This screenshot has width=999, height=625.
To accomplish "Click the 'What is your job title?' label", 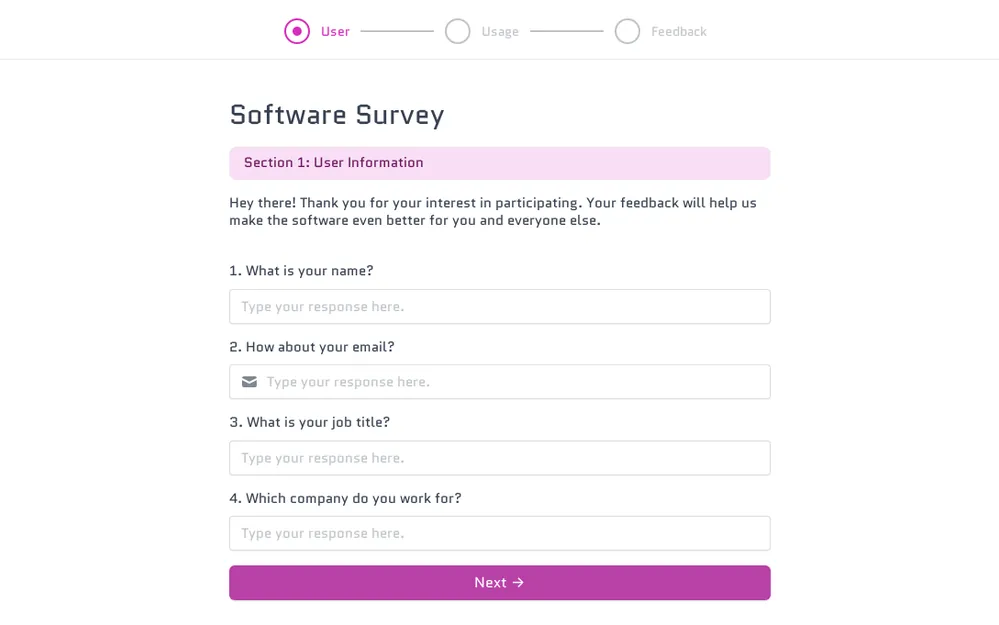I will pos(309,422).
